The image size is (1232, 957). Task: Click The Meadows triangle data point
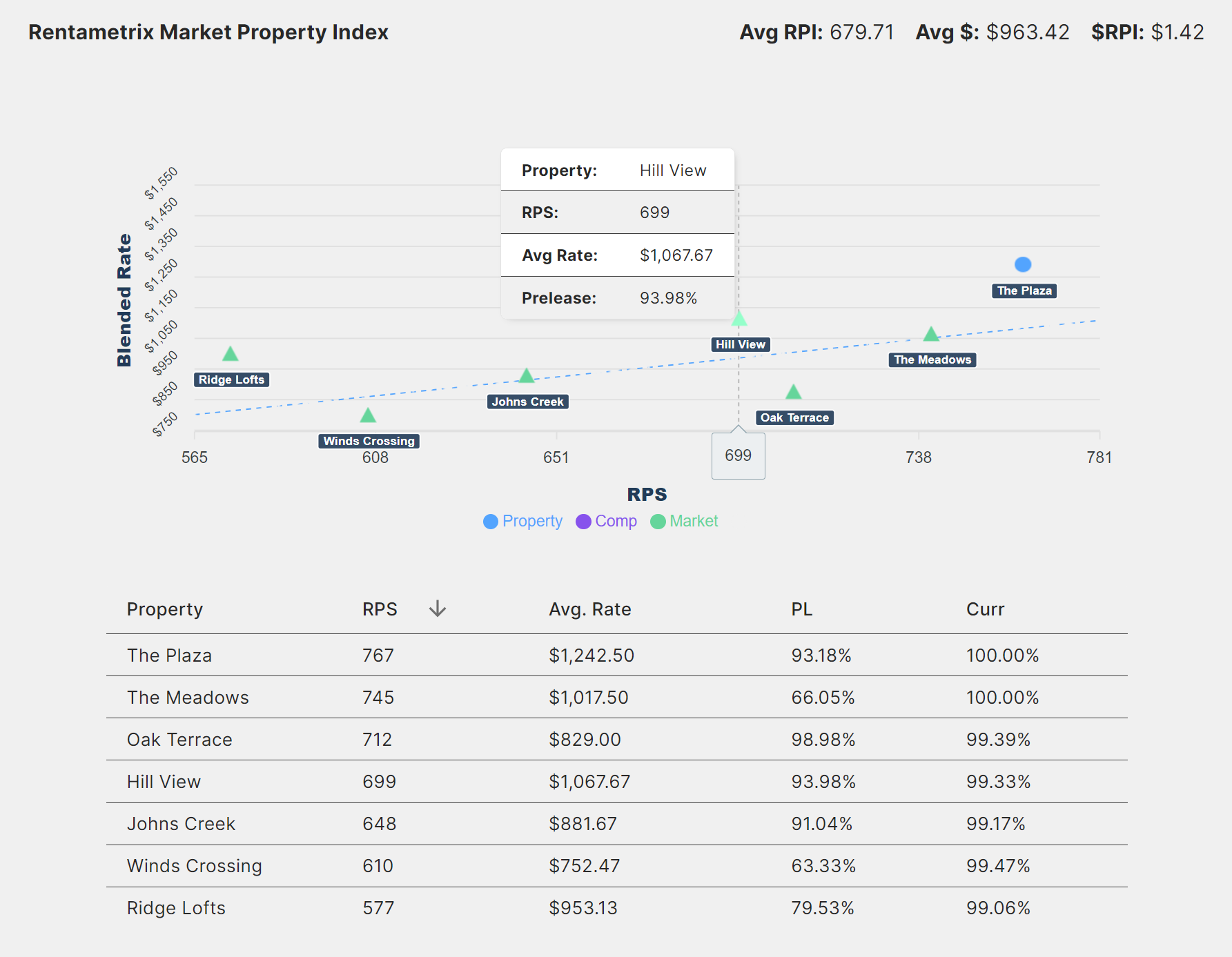click(x=931, y=335)
